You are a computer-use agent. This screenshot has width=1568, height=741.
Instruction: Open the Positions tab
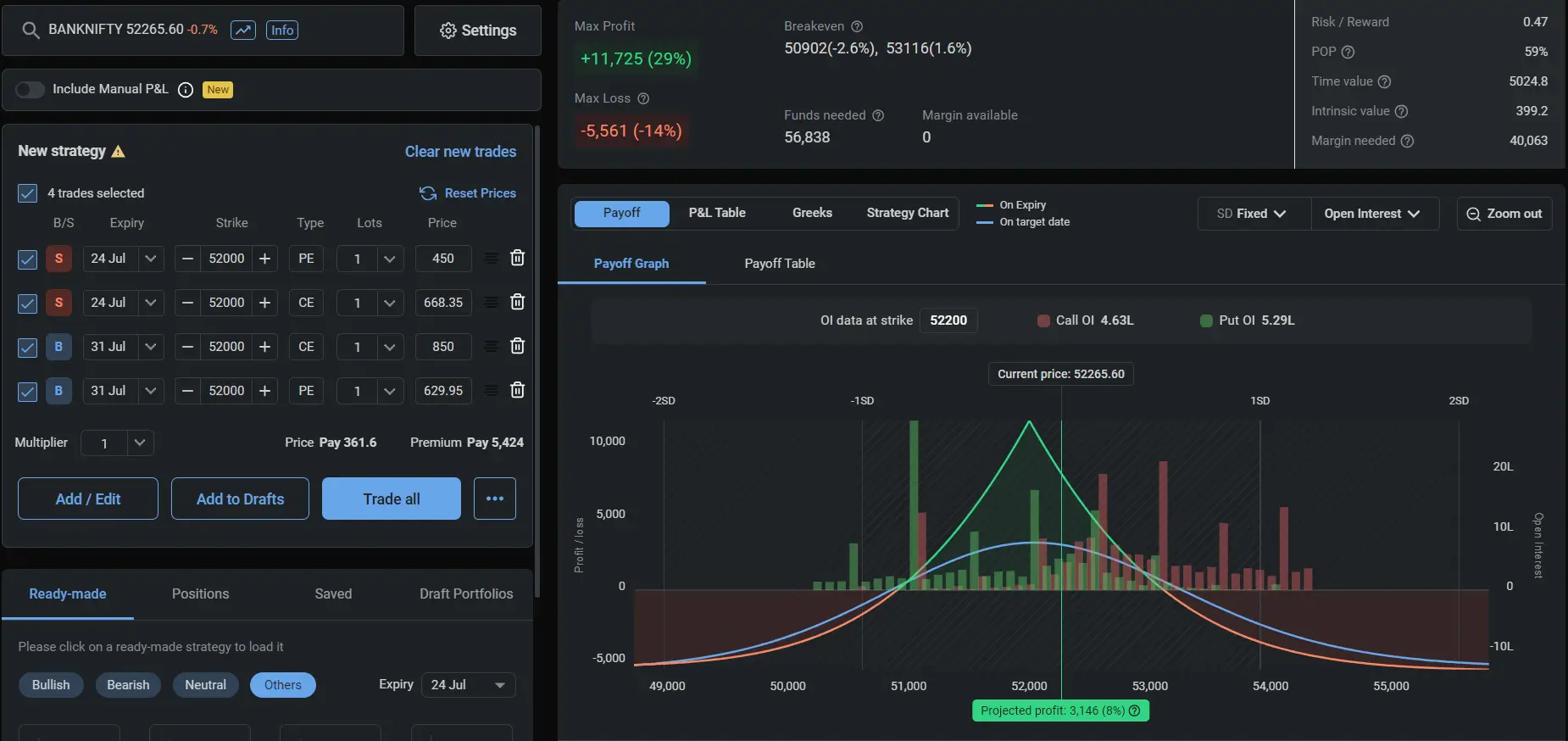click(200, 593)
